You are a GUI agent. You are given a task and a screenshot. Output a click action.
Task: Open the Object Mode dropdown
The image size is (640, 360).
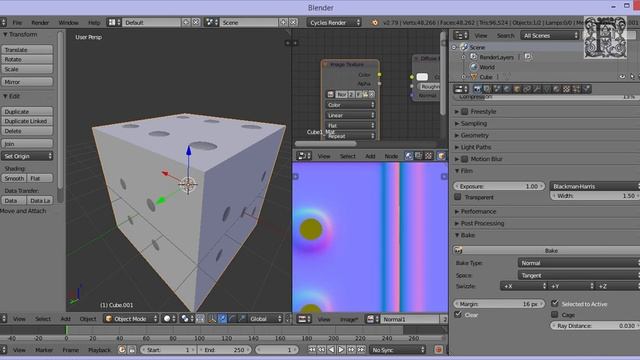(131, 319)
